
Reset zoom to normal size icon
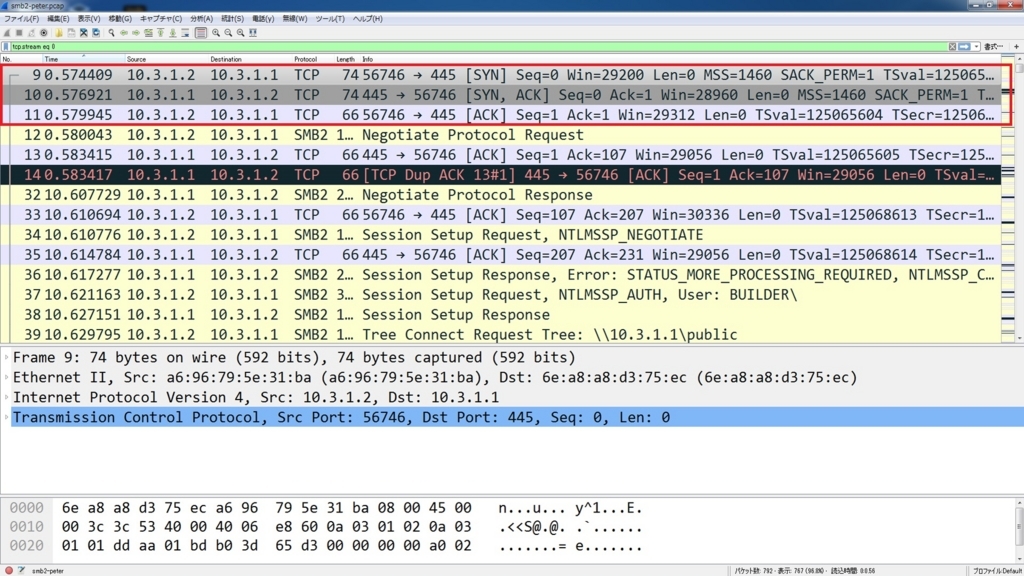pos(240,33)
